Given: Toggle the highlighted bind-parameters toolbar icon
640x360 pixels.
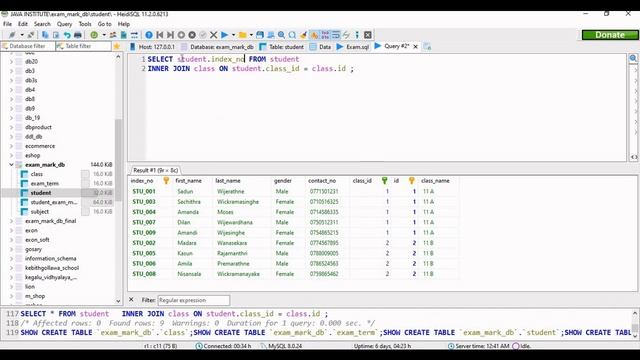Looking at the screenshot, I should (314, 35).
